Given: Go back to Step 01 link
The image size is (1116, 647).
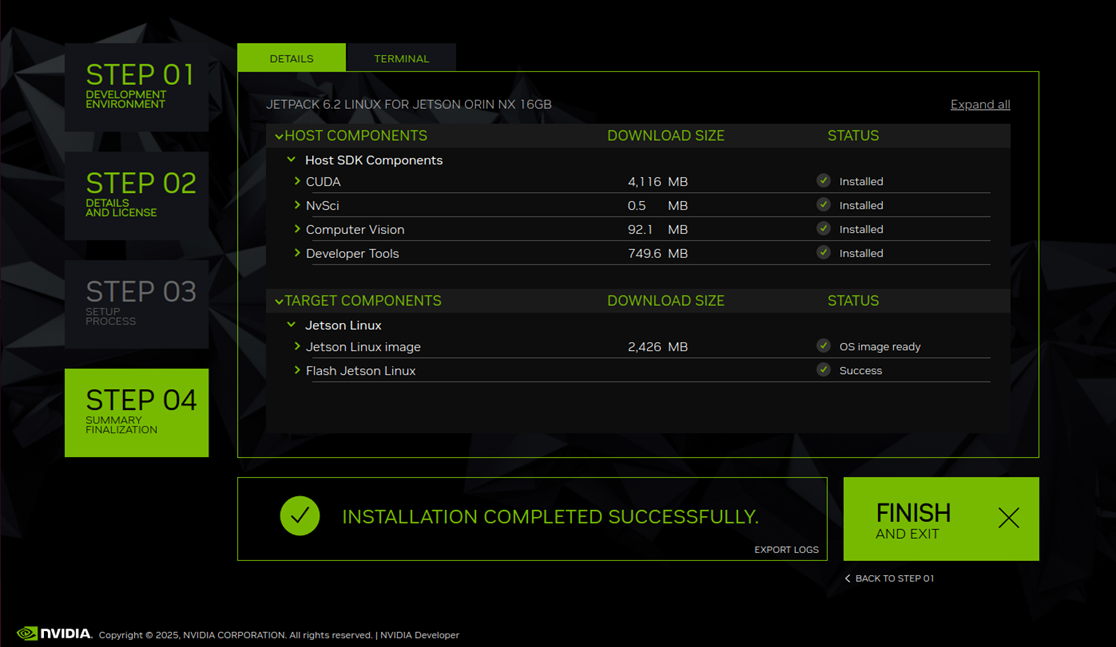Looking at the screenshot, I should [x=889, y=579].
